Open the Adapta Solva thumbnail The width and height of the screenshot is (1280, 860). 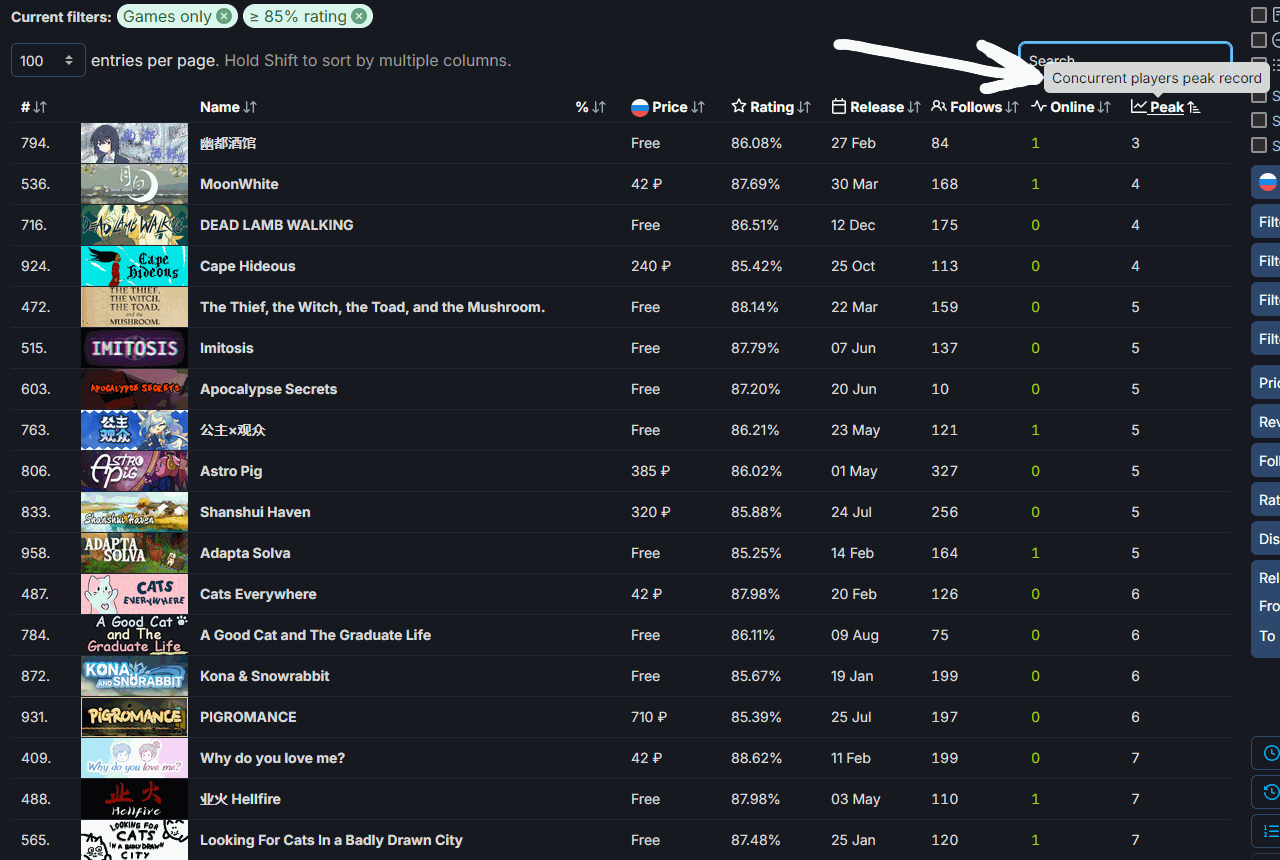pos(134,553)
